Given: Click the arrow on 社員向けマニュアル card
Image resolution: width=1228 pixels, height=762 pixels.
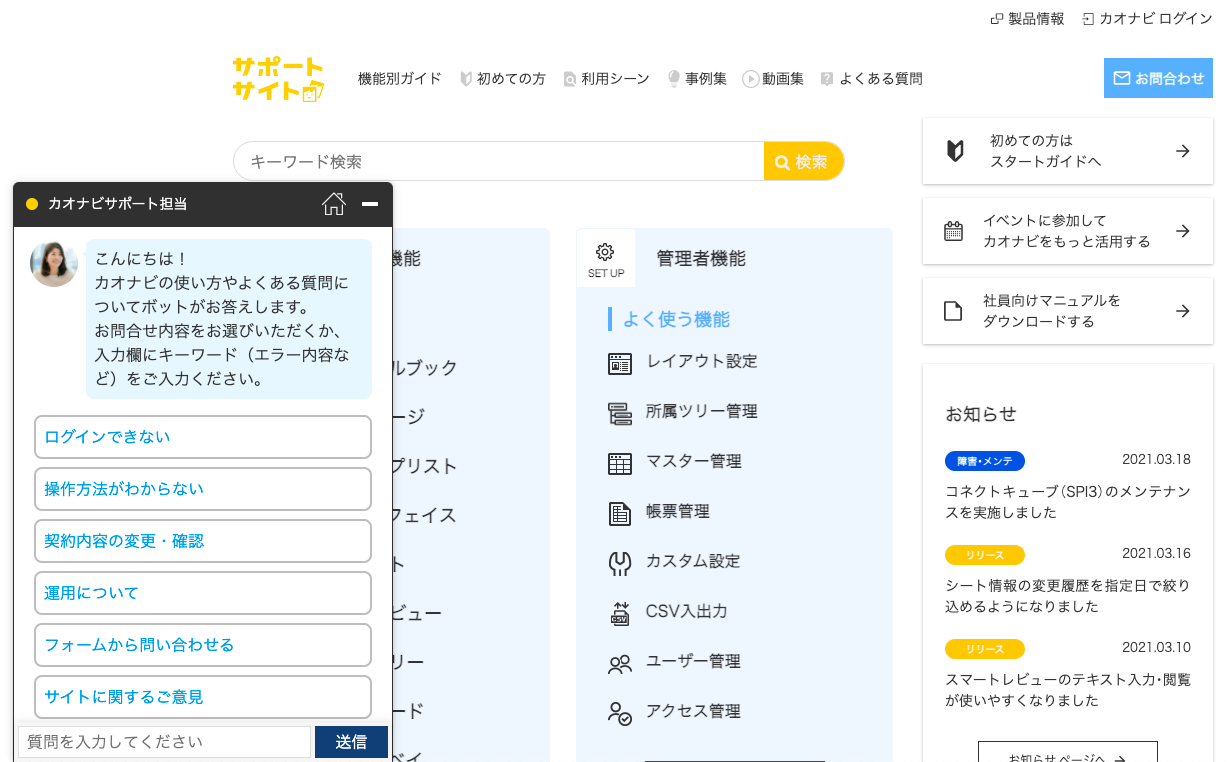Looking at the screenshot, I should [x=1183, y=311].
